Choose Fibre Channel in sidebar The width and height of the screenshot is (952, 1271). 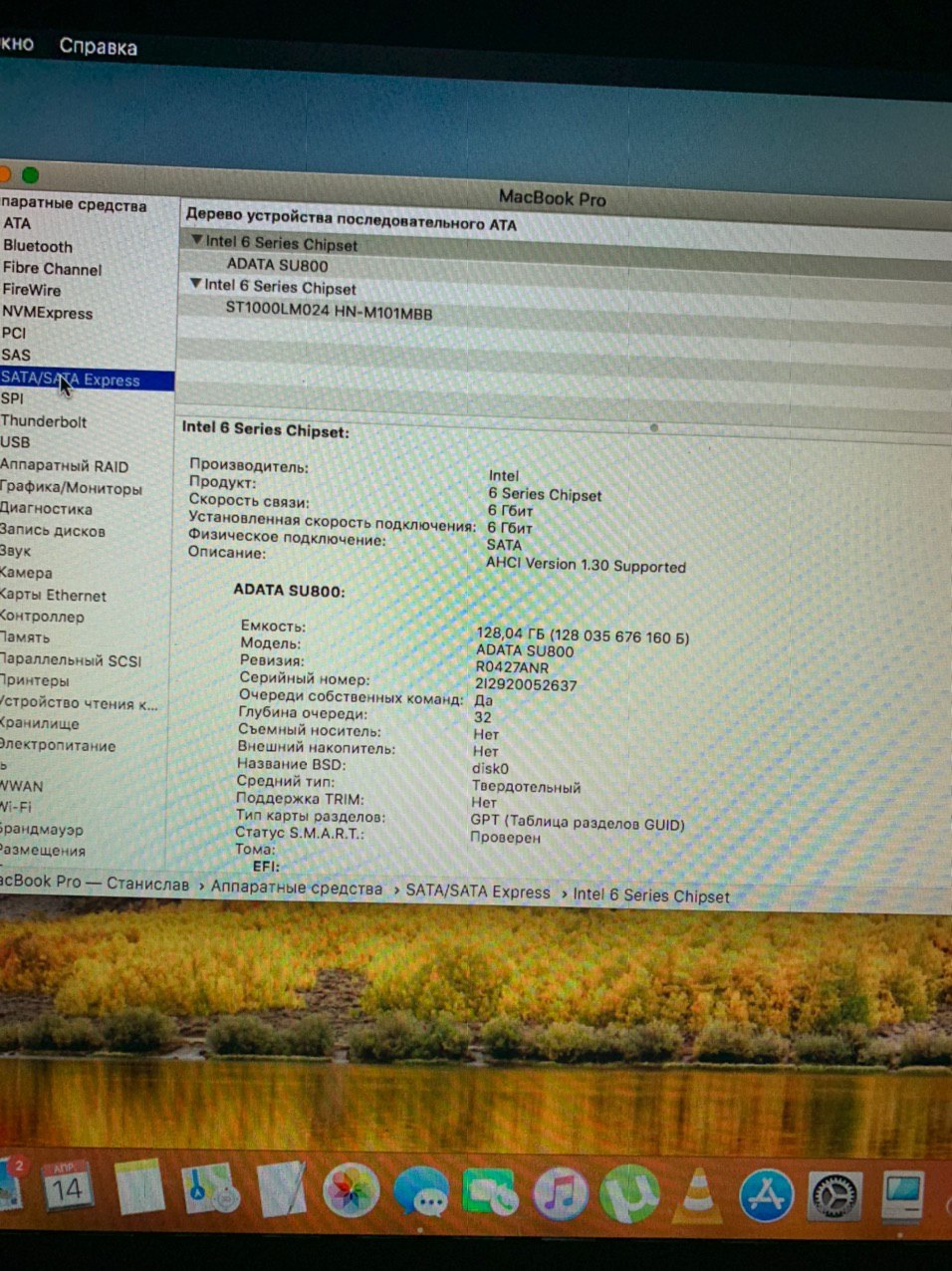[x=52, y=268]
